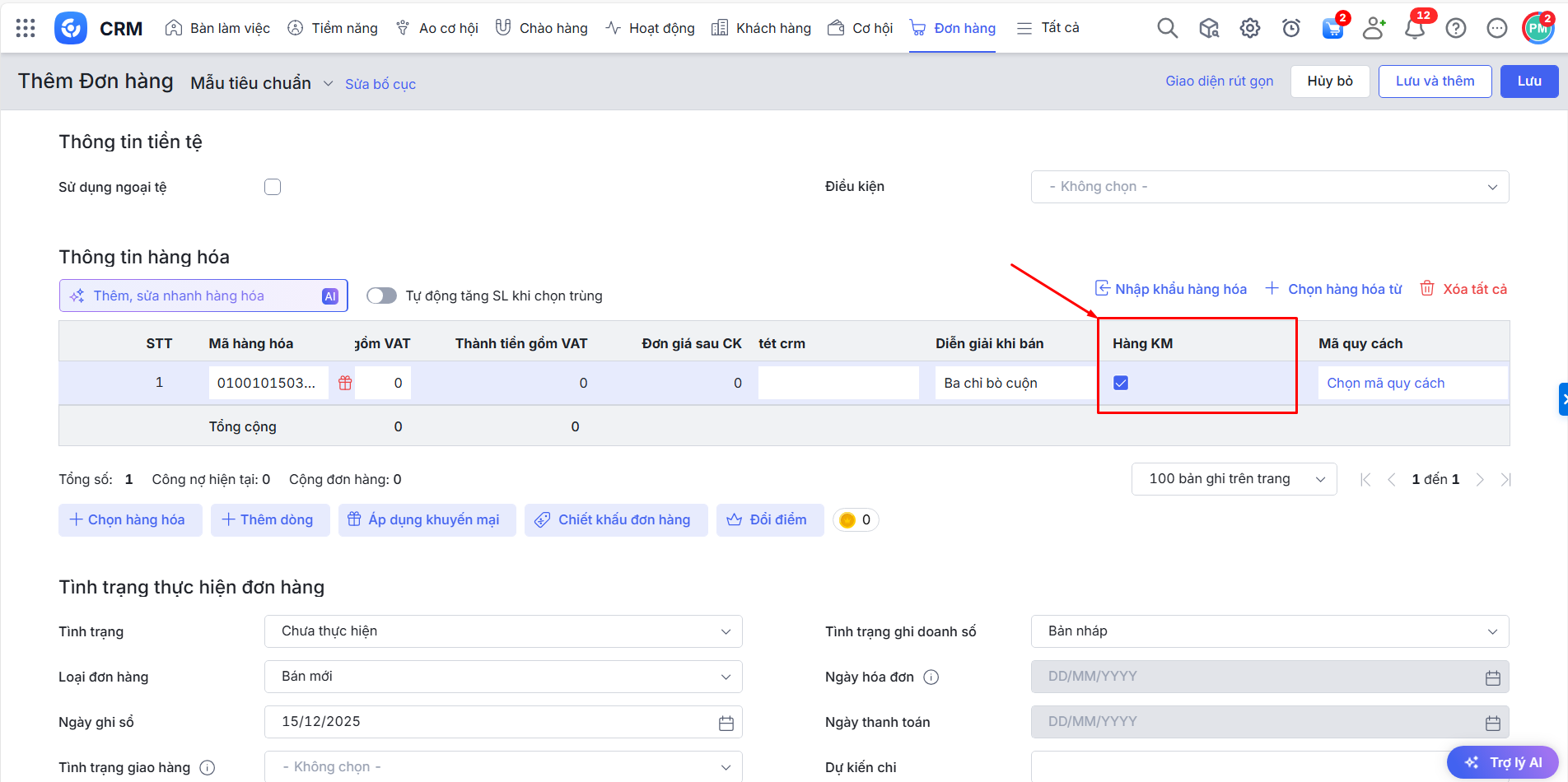
Task: Open the notifications bell icon
Action: [1414, 29]
